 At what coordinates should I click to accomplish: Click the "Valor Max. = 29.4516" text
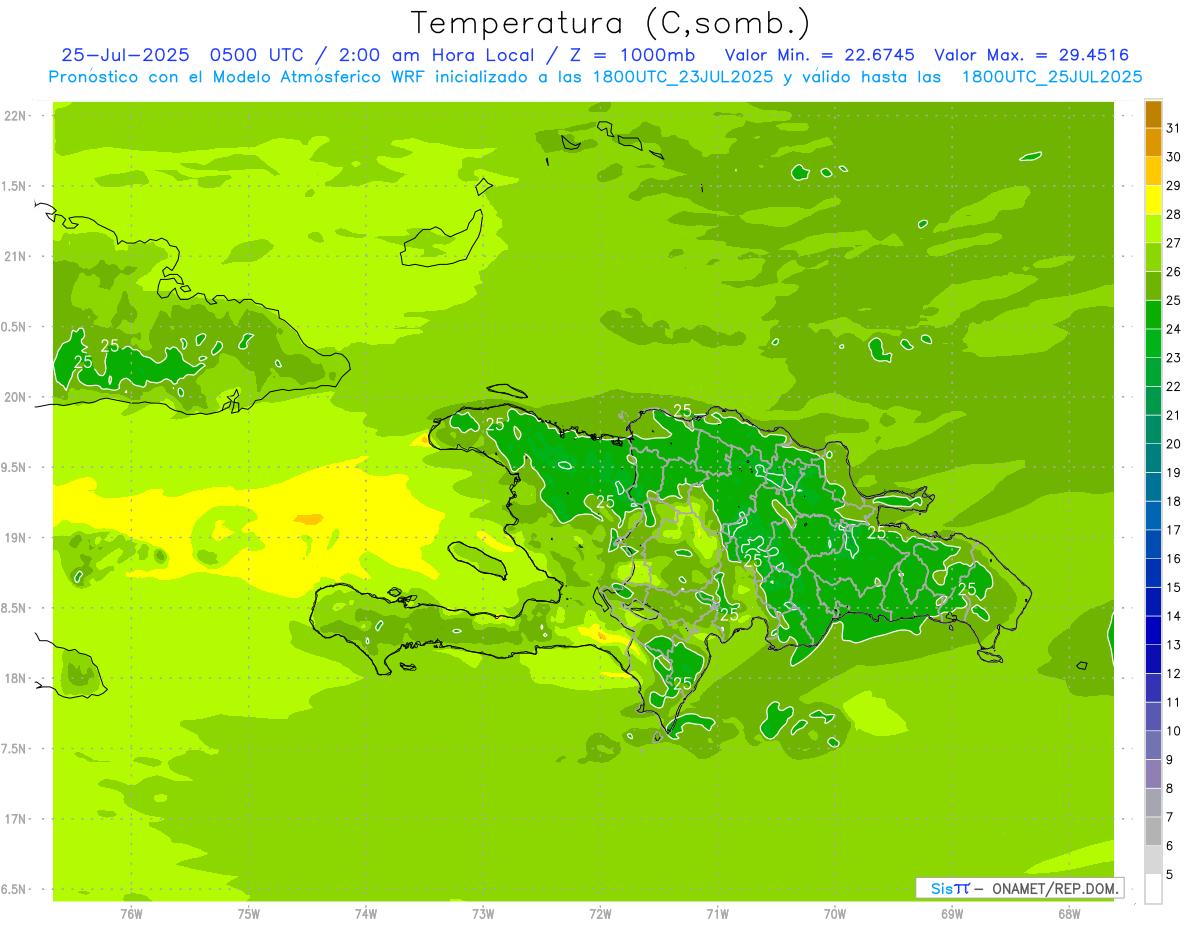1032,55
